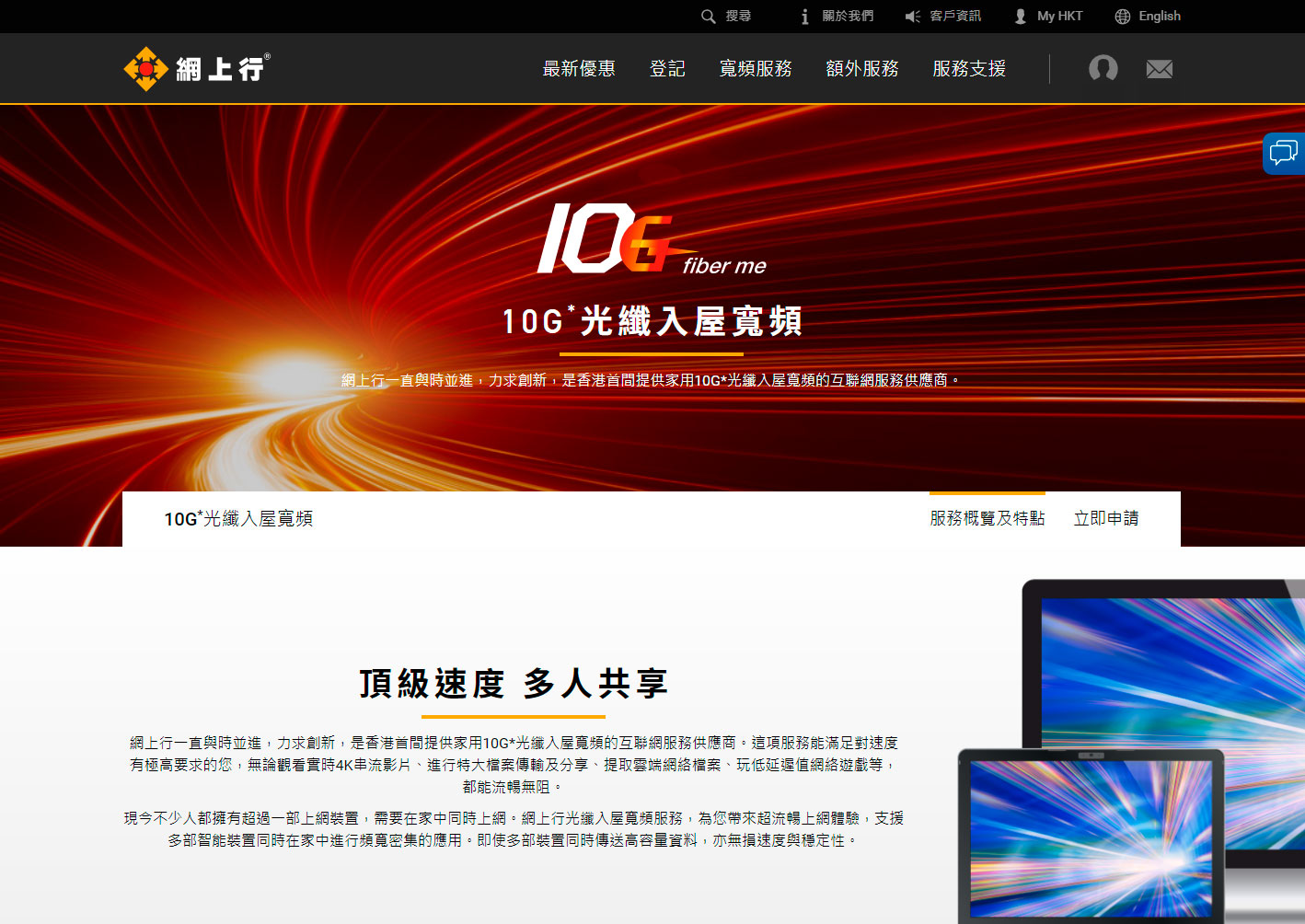The width and height of the screenshot is (1305, 924).
Task: Open 額外服務 extra services menu
Action: point(862,69)
